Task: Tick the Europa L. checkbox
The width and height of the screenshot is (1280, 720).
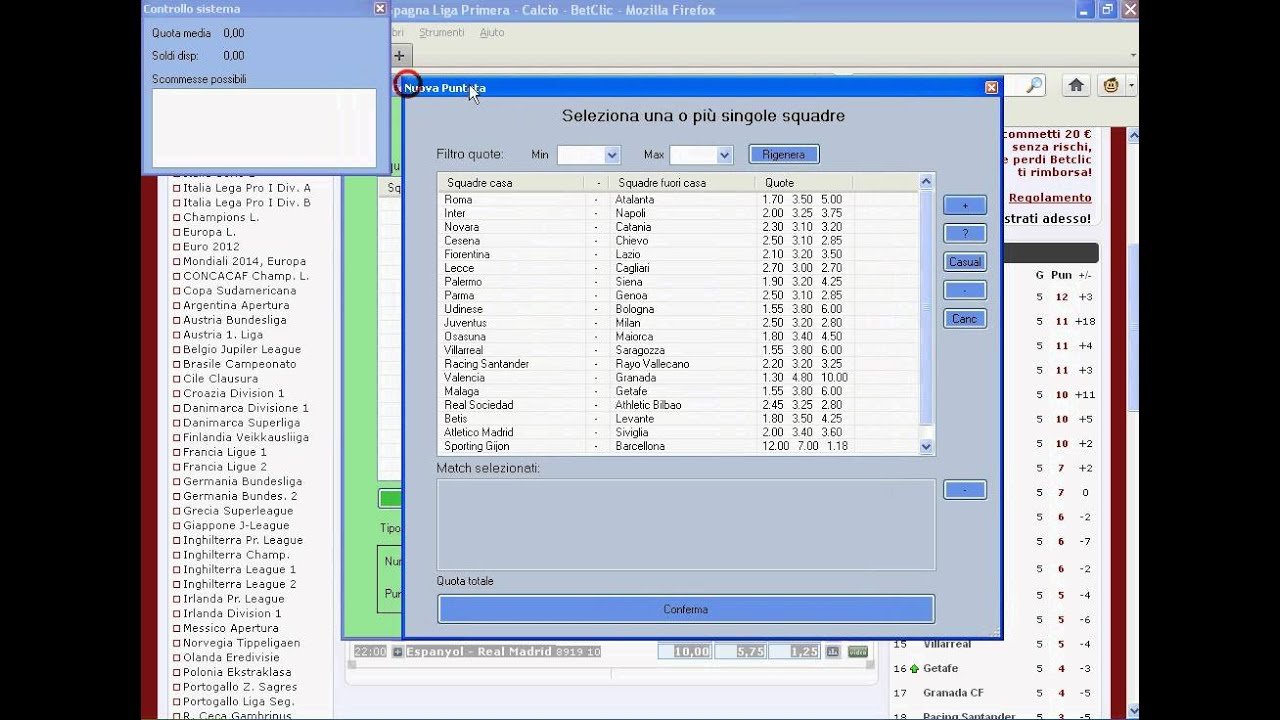Action: pyautogui.click(x=177, y=232)
